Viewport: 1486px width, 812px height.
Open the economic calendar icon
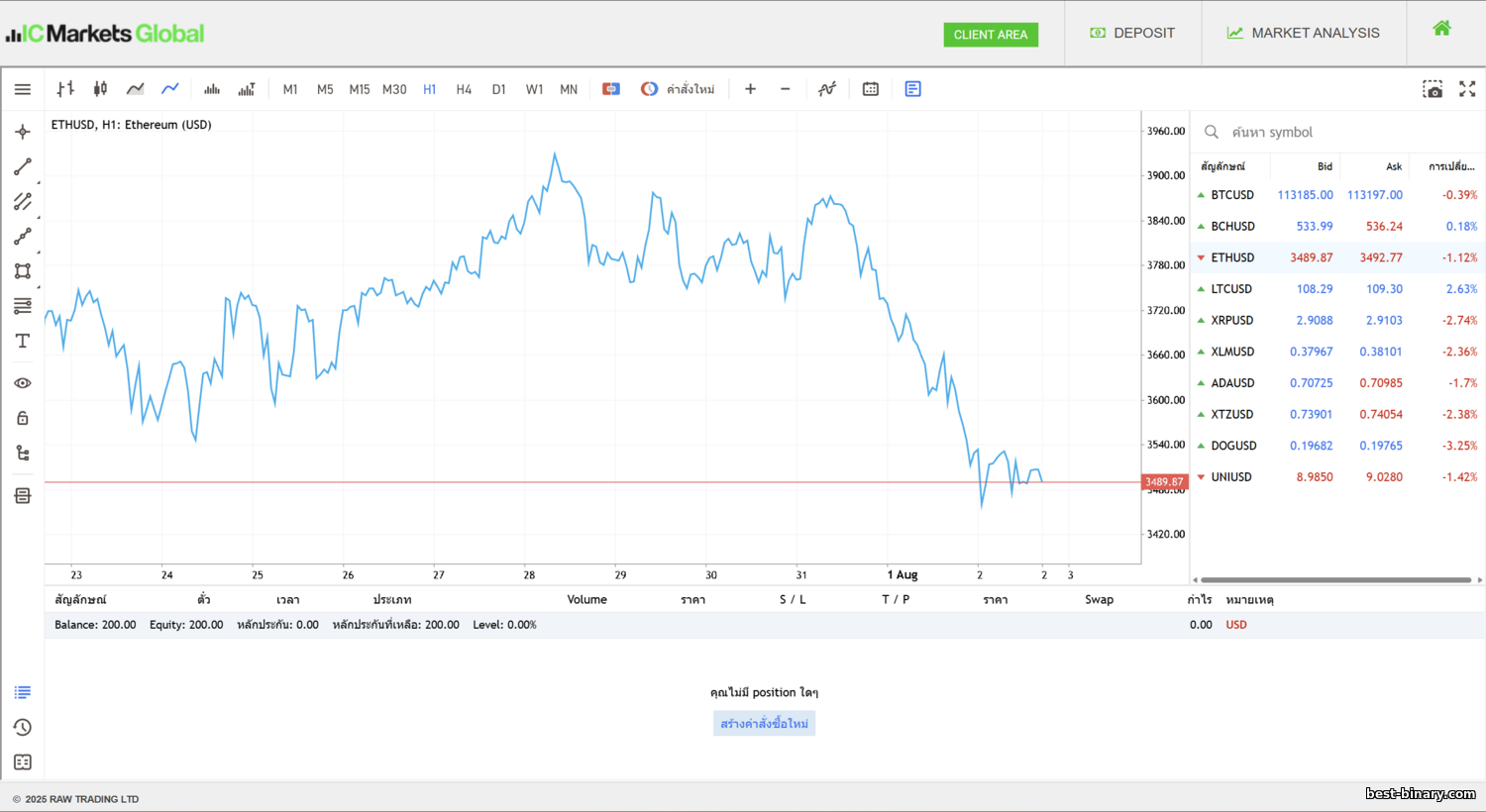[x=871, y=89]
